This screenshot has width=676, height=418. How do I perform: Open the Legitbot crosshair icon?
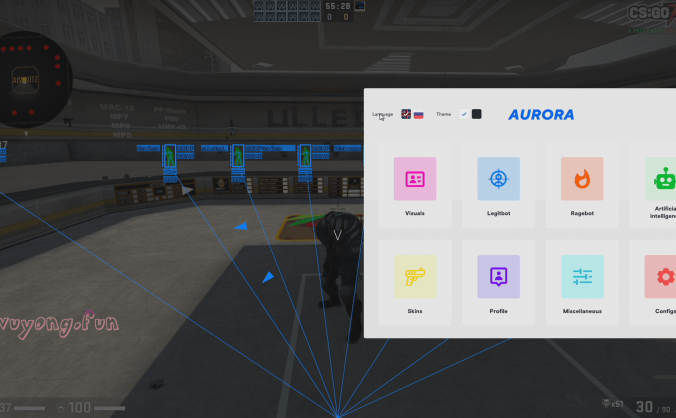[x=498, y=179]
